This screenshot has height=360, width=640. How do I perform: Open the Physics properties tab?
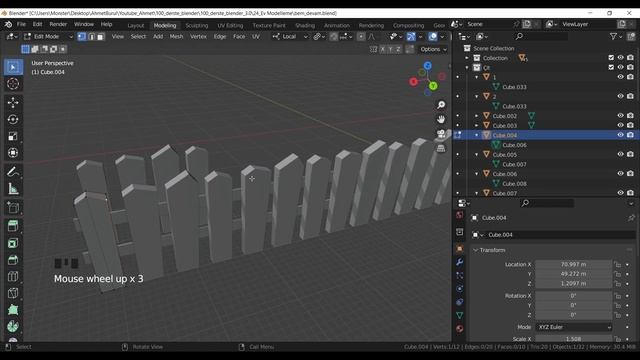pyautogui.click(x=460, y=289)
